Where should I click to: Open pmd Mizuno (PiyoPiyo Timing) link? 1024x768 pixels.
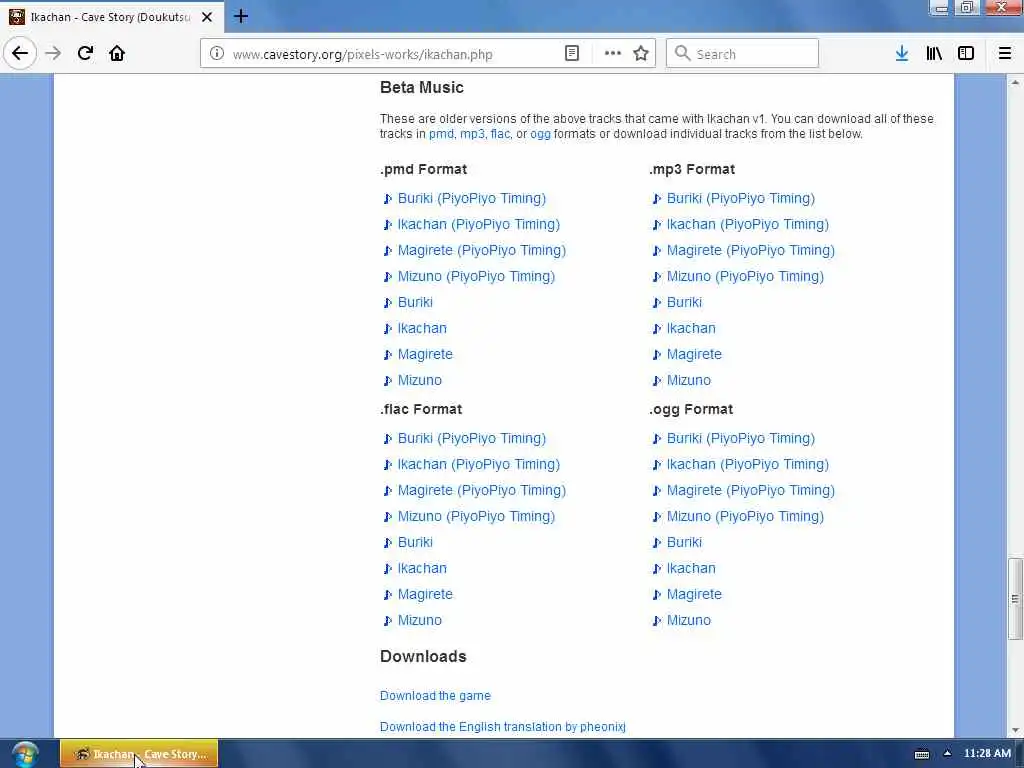[x=476, y=277]
